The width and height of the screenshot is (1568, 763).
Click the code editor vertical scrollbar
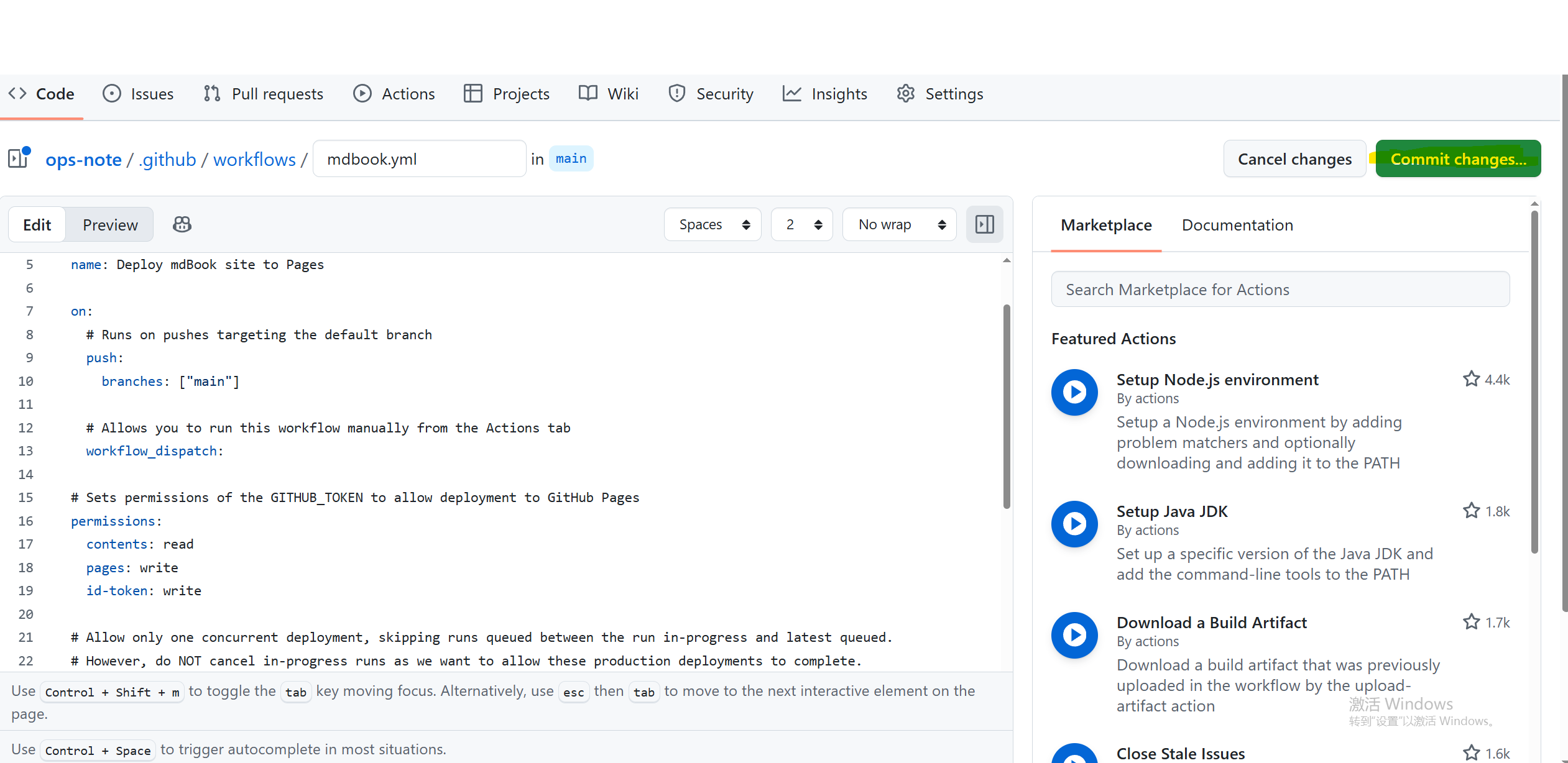(x=1007, y=406)
